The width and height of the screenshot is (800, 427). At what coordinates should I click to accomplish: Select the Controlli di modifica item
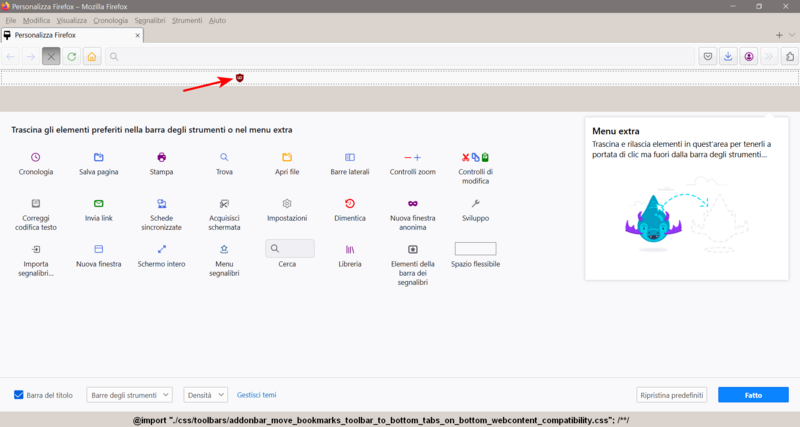tap(475, 157)
